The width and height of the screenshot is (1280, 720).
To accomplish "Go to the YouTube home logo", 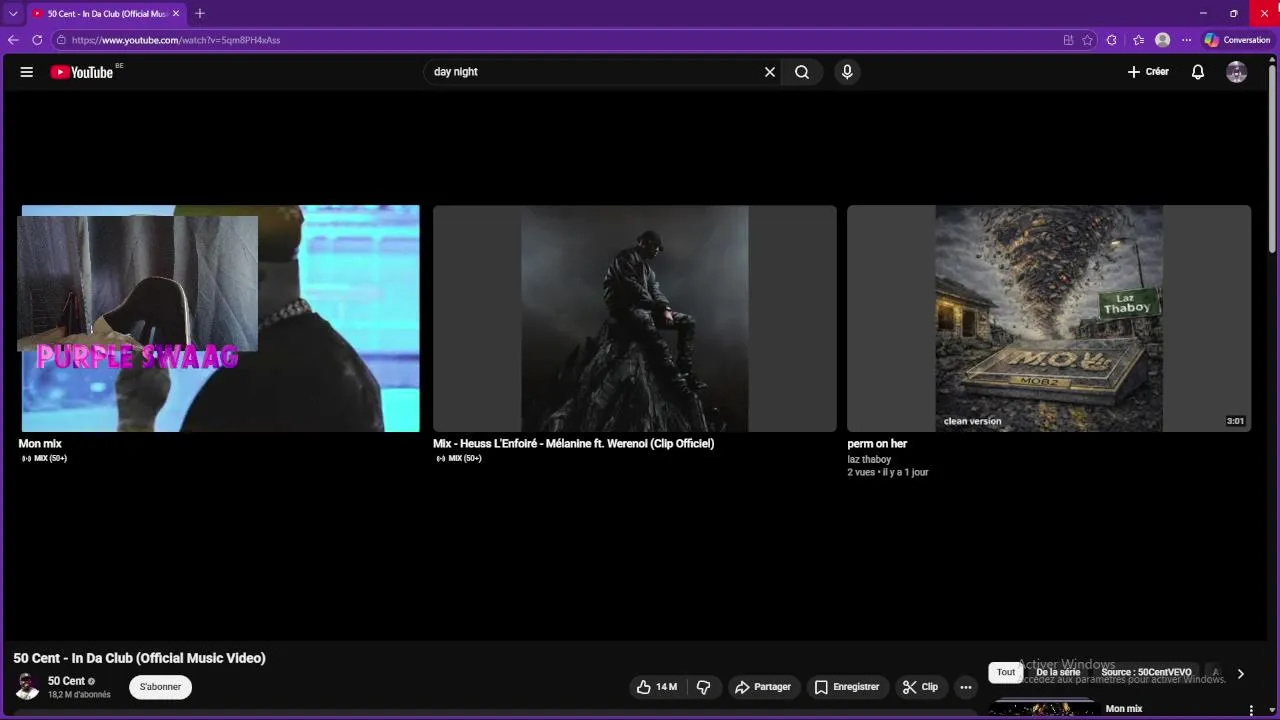I will [x=82, y=72].
